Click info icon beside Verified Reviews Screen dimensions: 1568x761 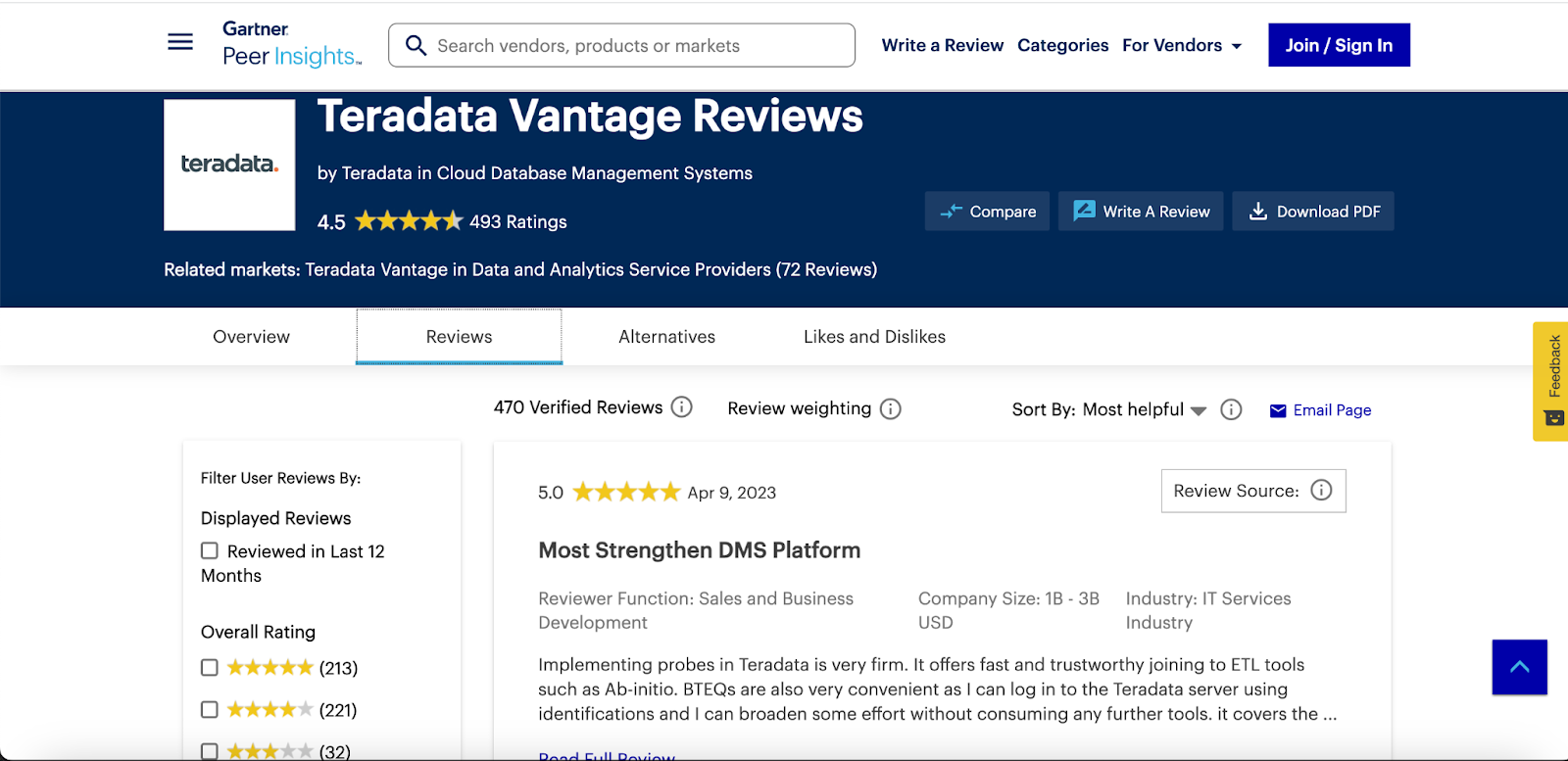[x=682, y=407]
